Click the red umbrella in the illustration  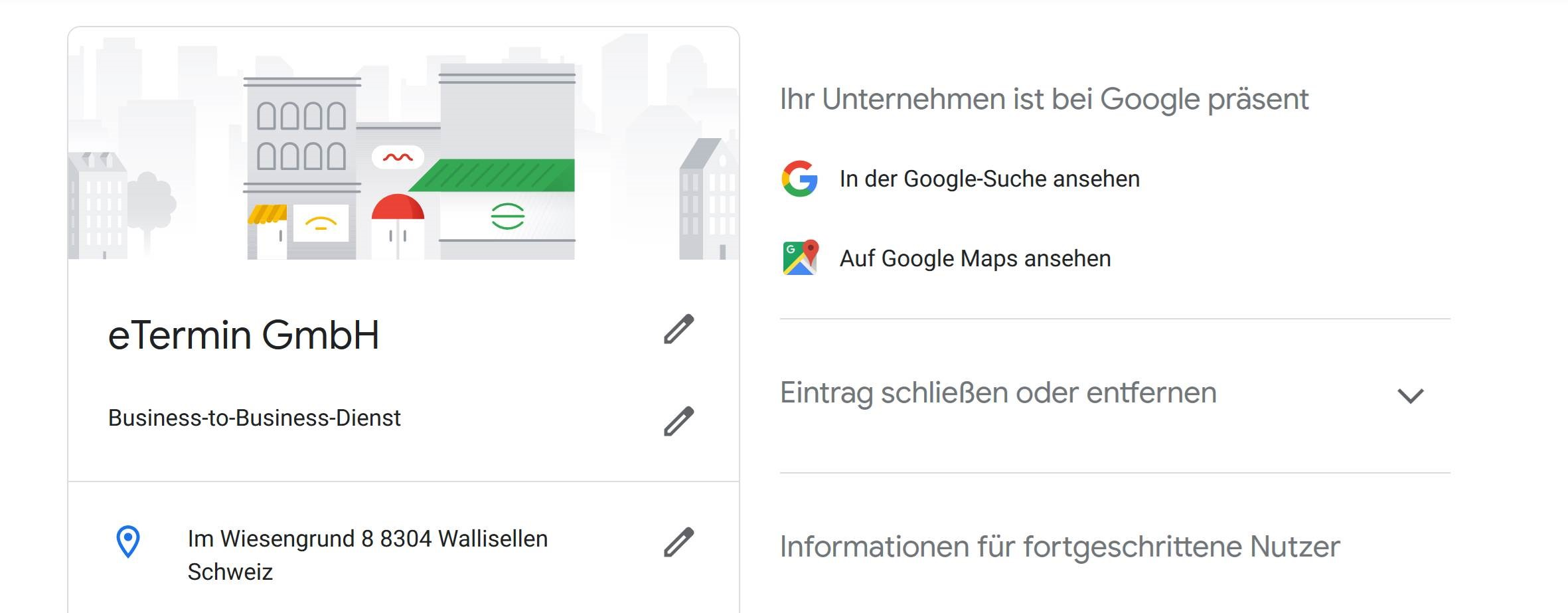[397, 207]
